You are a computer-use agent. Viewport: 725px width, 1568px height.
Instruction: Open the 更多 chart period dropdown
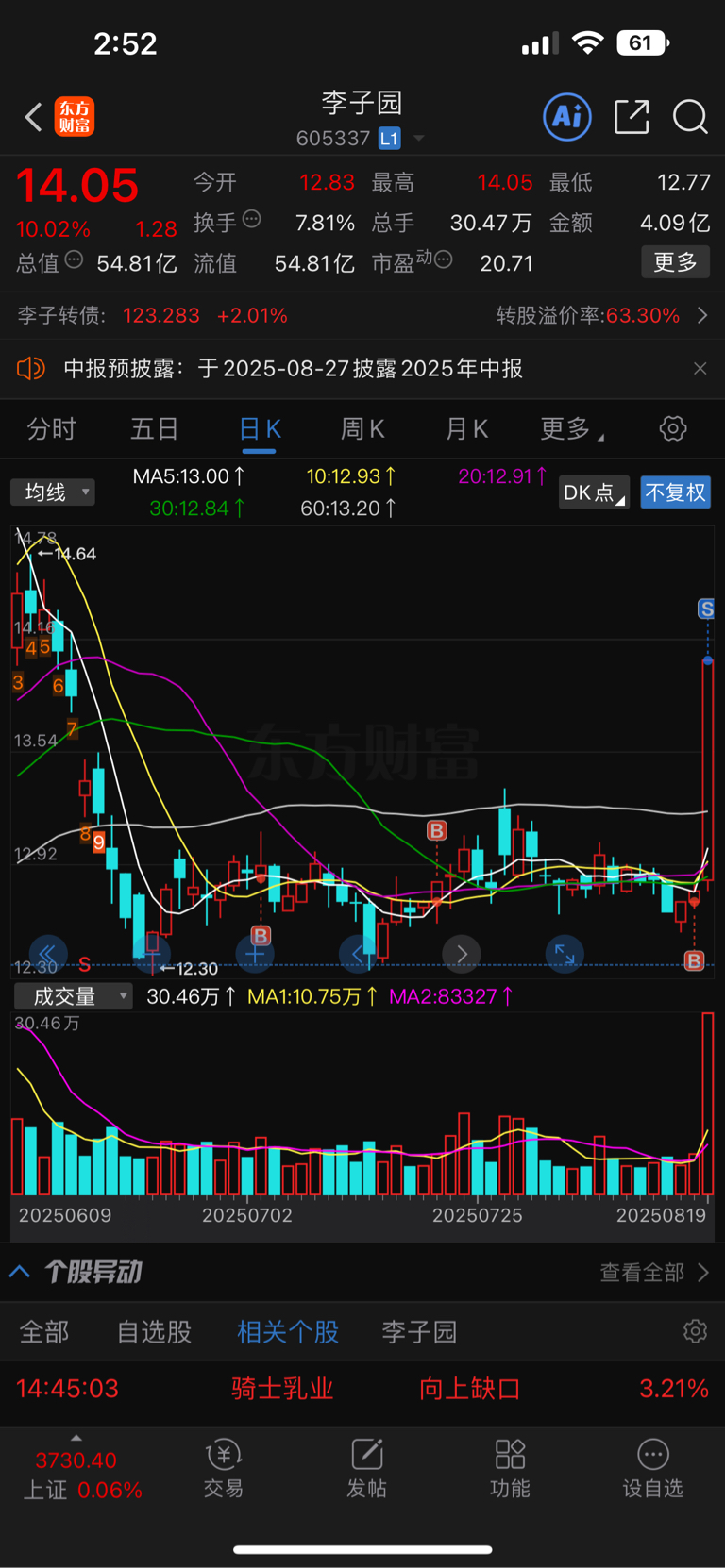[x=572, y=429]
